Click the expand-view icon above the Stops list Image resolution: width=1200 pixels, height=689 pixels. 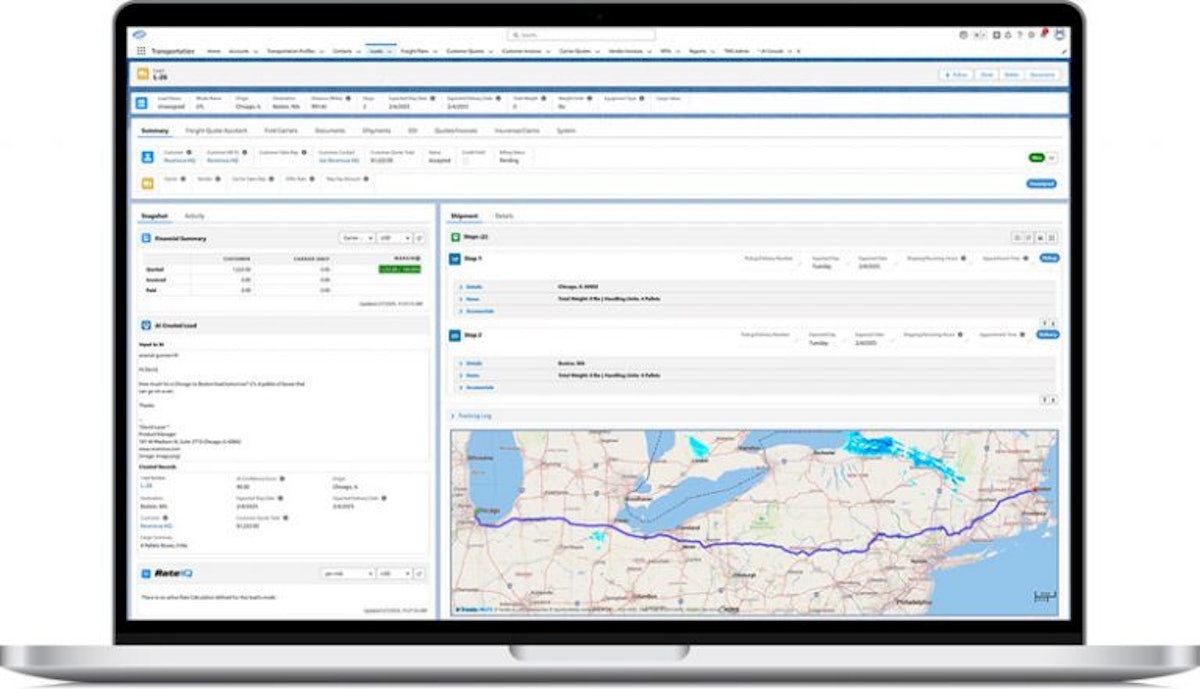click(1051, 235)
